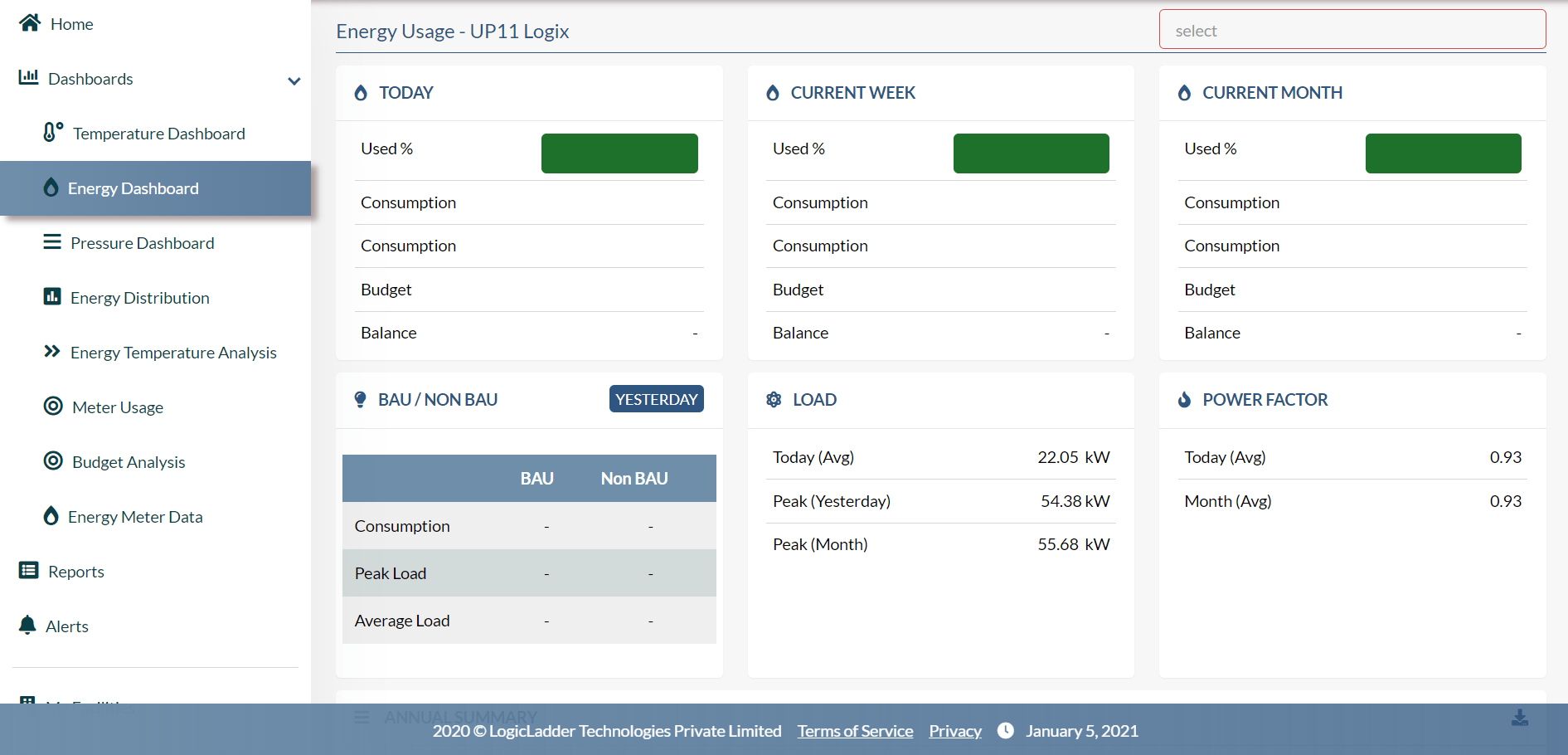Viewport: 1568px width, 755px height.
Task: Click the Month (Avg) power factor label
Action: click(x=1228, y=501)
